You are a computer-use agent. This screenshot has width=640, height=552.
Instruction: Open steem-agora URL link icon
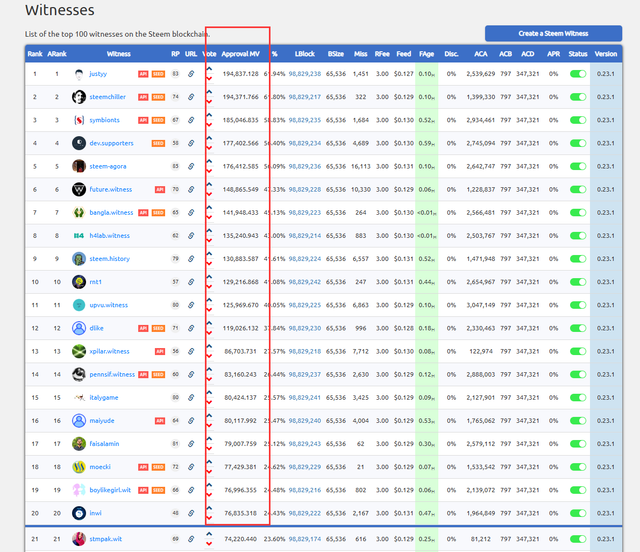[x=191, y=166]
